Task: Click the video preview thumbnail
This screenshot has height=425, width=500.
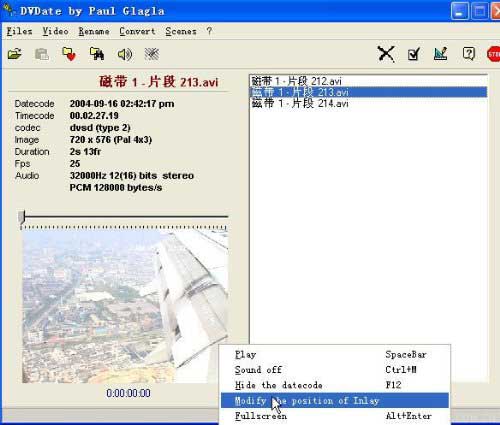Action: (125, 307)
